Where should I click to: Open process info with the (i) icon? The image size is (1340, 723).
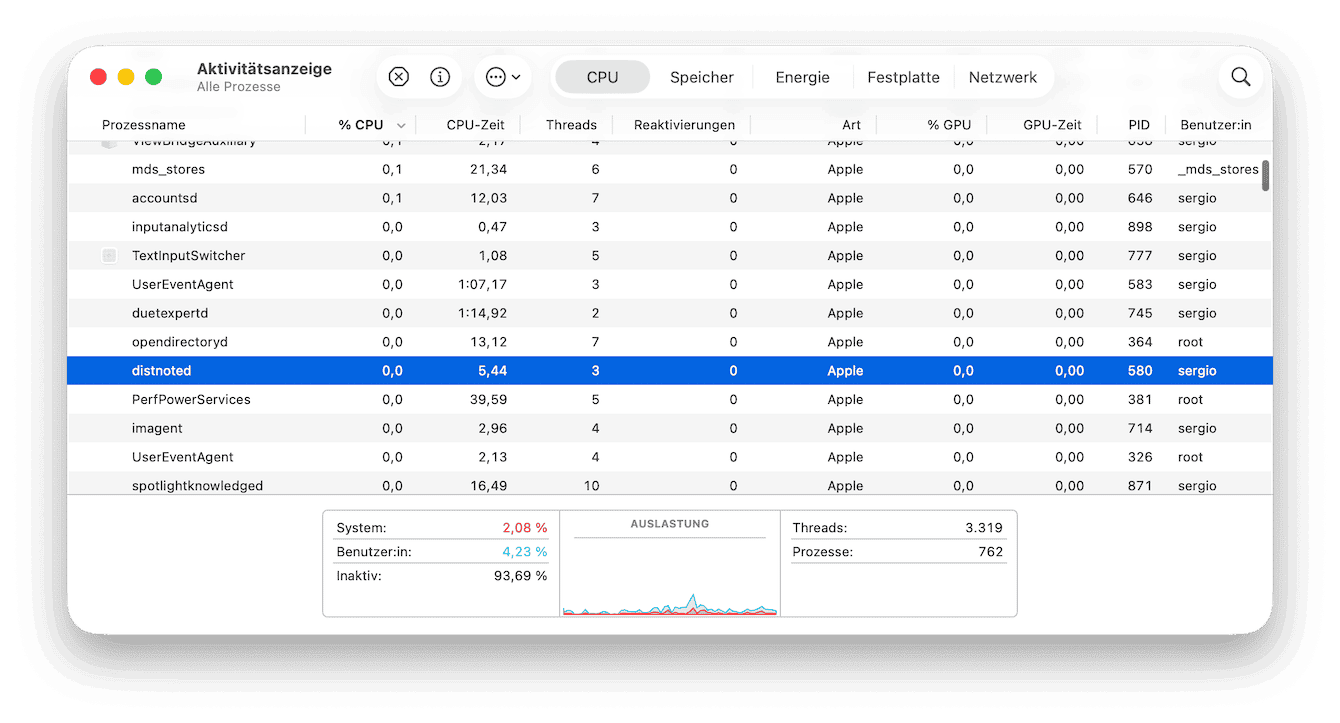pos(439,77)
